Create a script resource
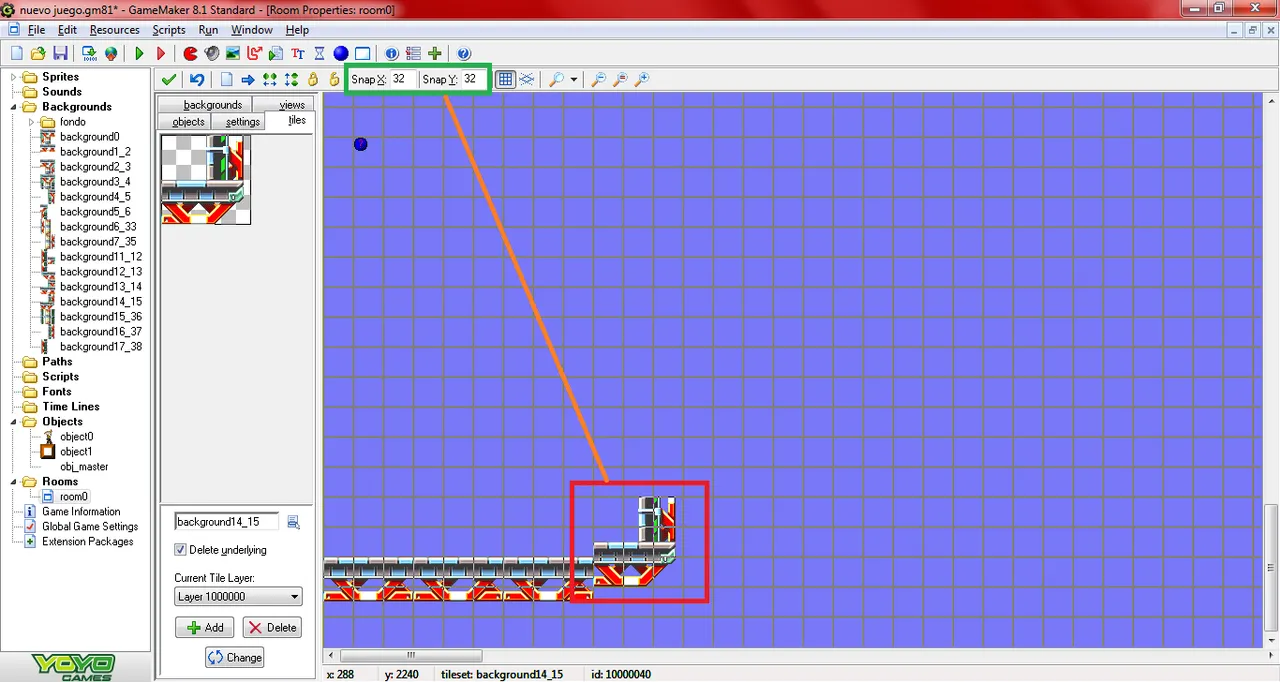The image size is (1280, 682). (x=276, y=53)
